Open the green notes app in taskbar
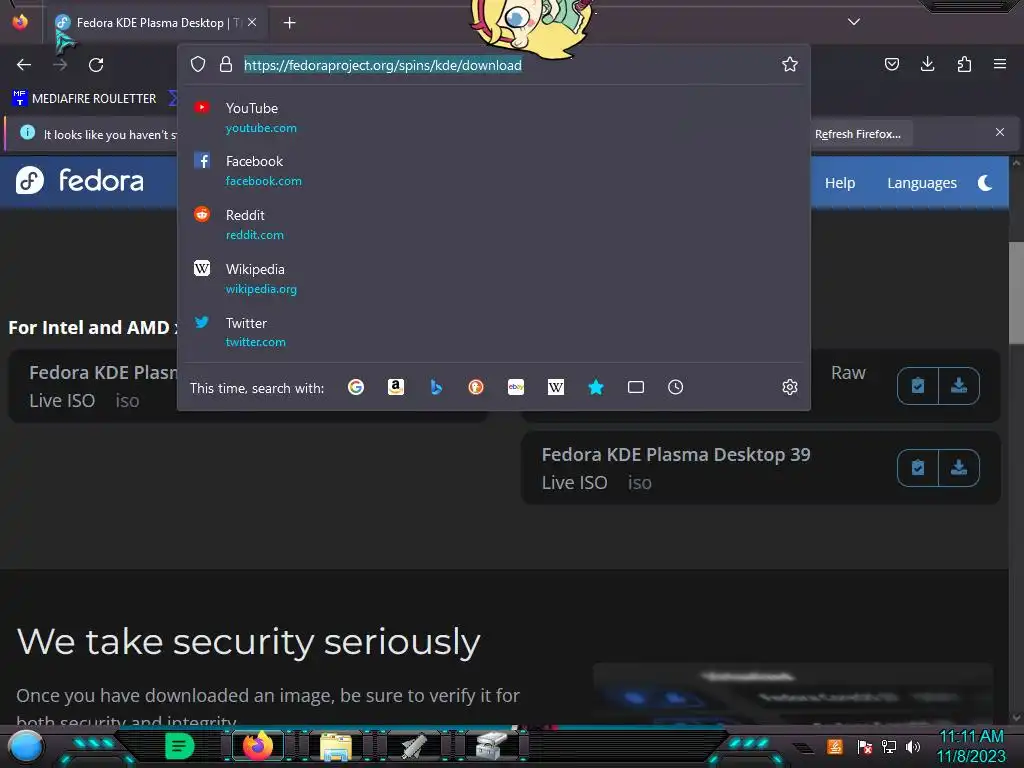Screen dimensions: 1024x768 point(180,746)
